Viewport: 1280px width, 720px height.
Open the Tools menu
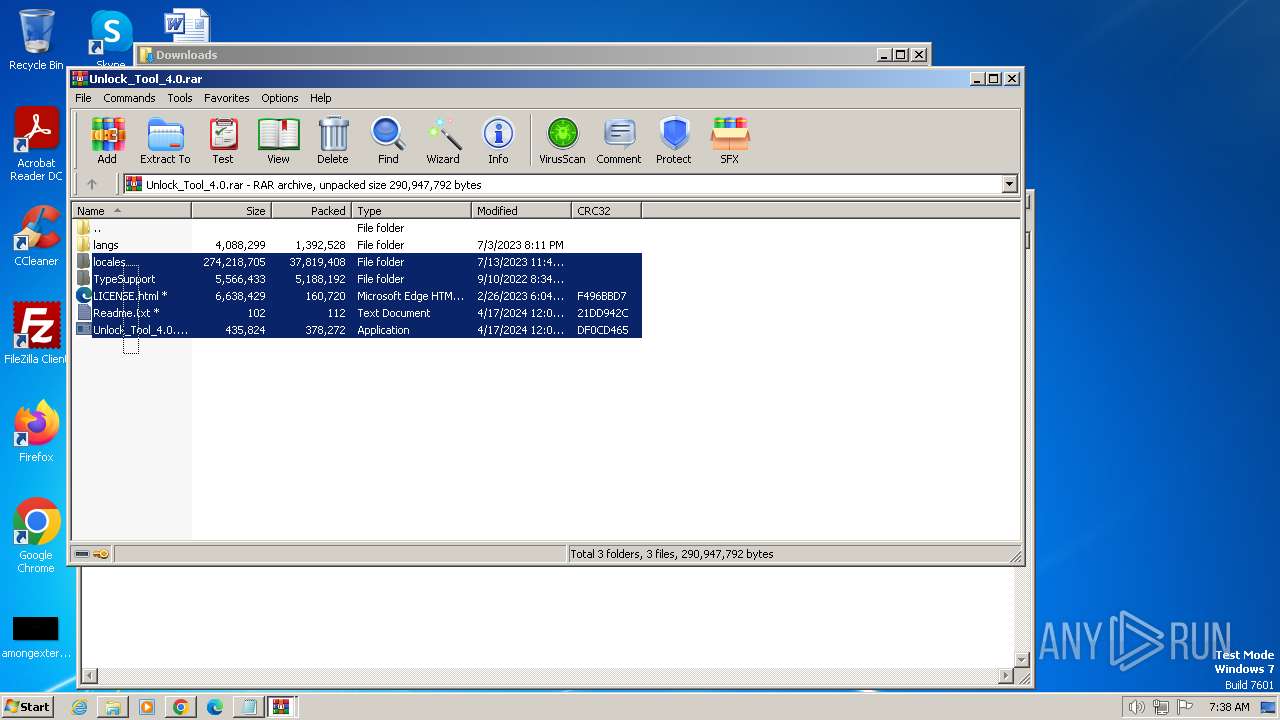pyautogui.click(x=180, y=98)
